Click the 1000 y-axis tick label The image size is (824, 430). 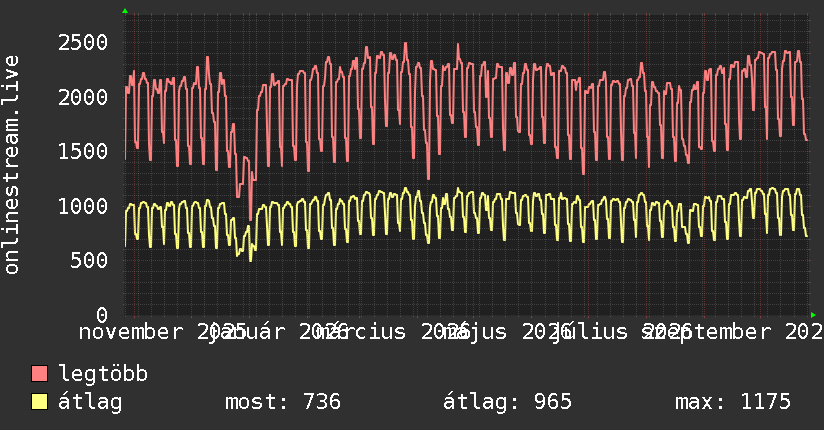(83, 206)
